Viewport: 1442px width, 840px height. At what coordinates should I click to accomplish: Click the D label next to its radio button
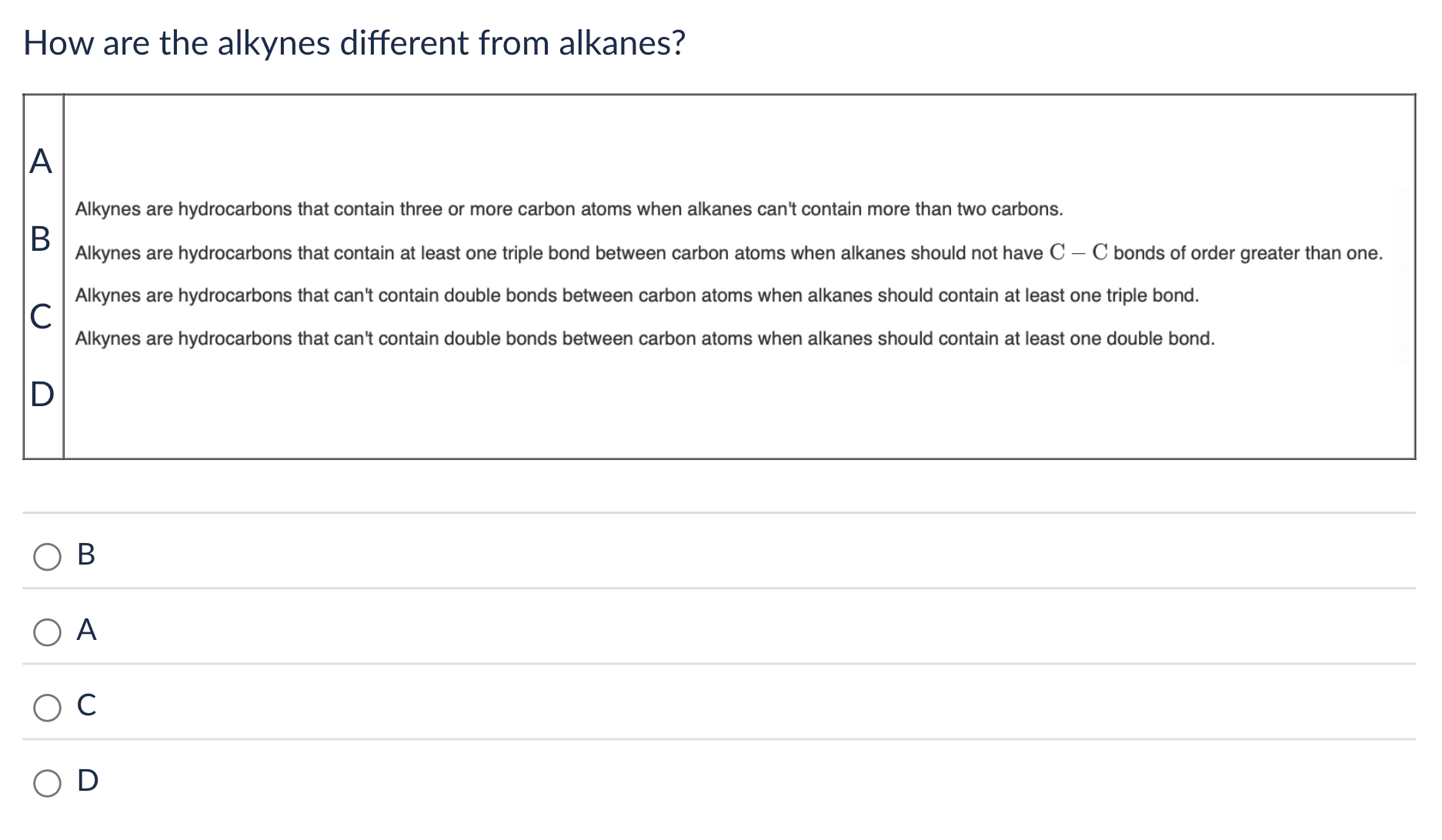[x=86, y=782]
